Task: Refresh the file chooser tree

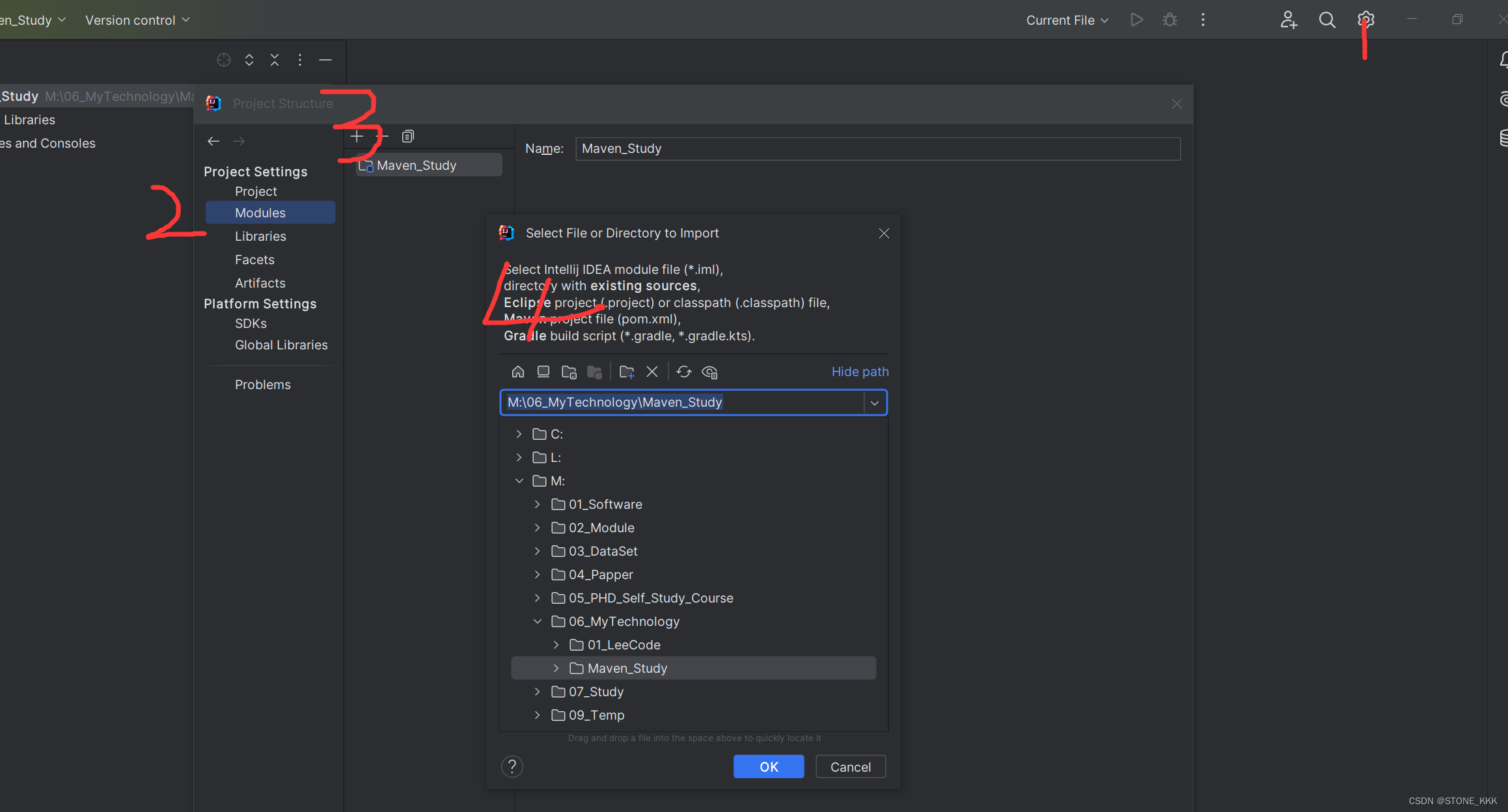Action: pos(684,372)
